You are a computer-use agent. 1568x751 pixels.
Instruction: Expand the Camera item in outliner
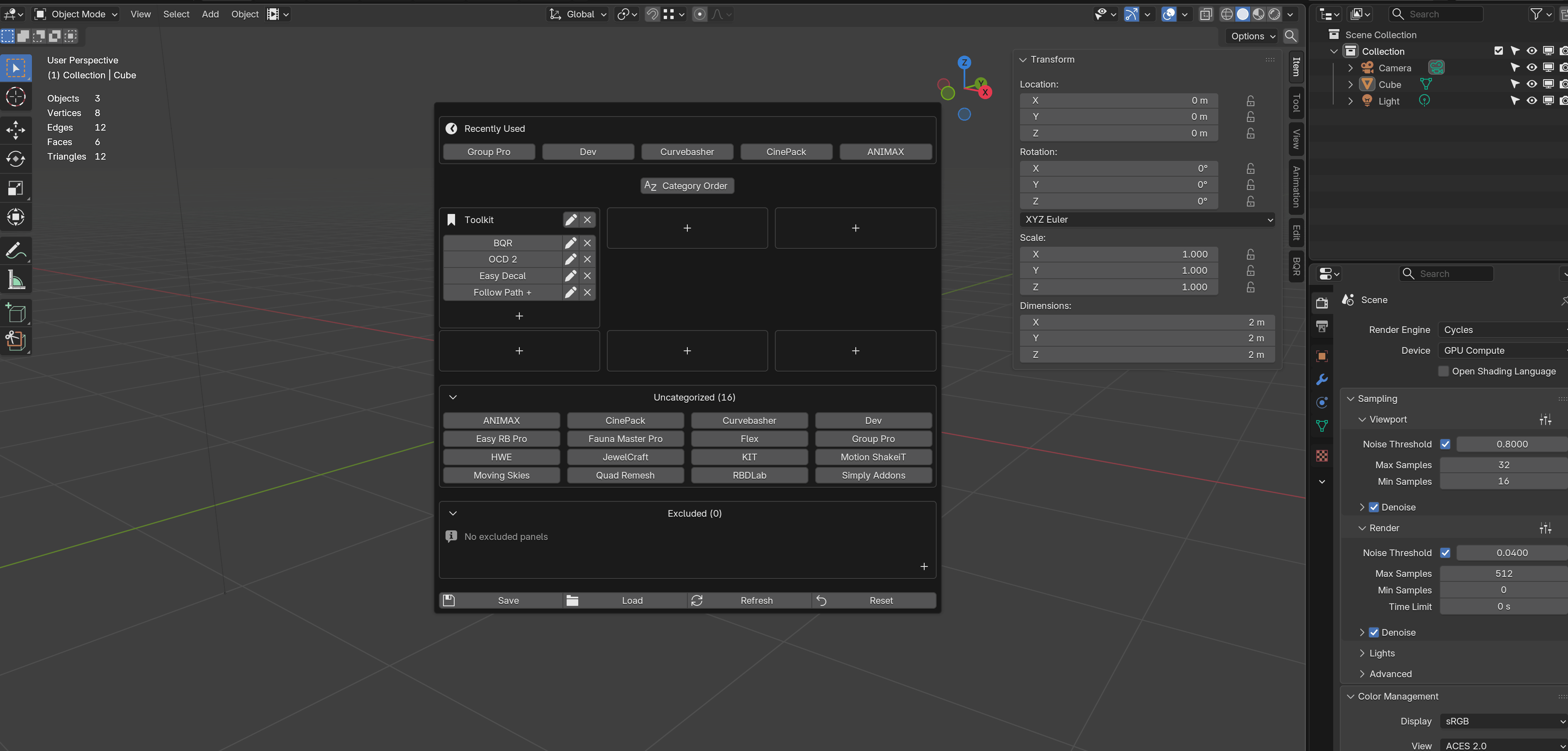coord(1350,68)
